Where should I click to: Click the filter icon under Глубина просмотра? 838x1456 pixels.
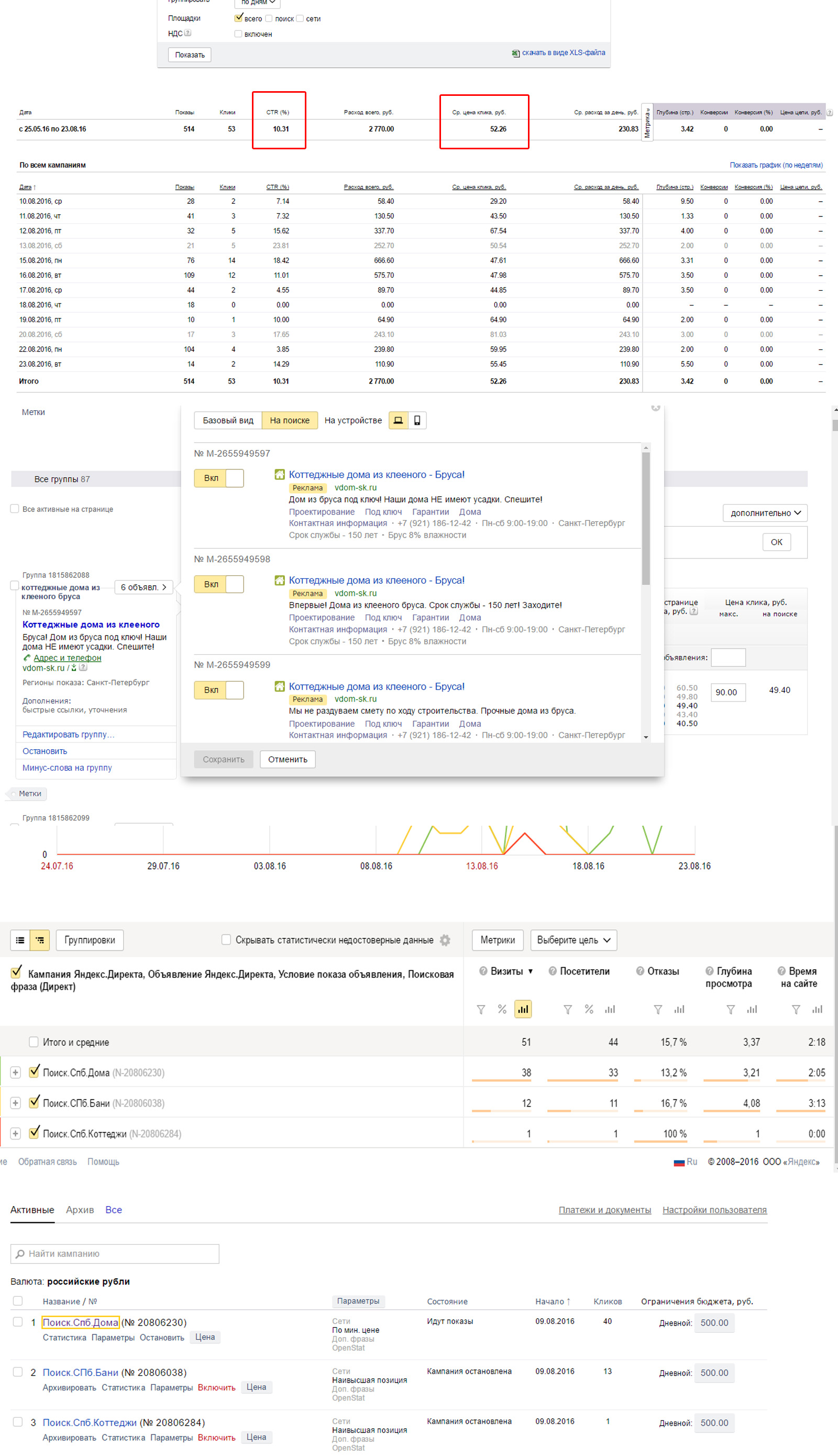731,1009
